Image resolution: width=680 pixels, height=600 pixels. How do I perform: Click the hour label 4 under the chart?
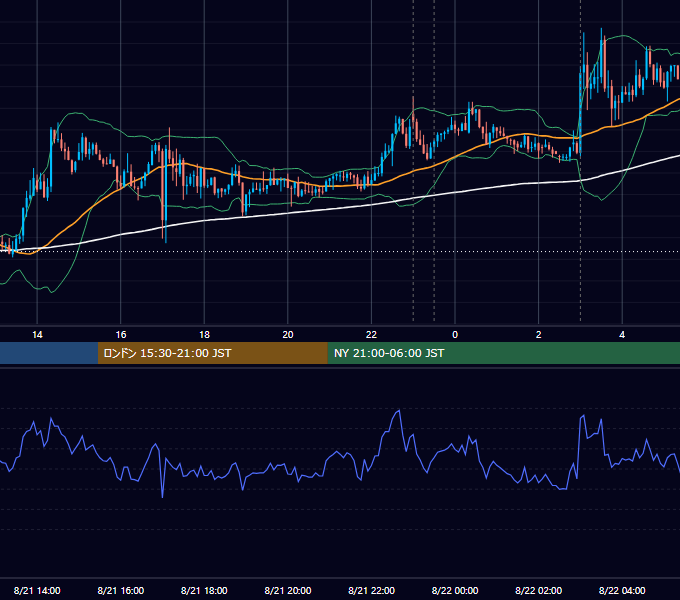pyautogui.click(x=622, y=335)
